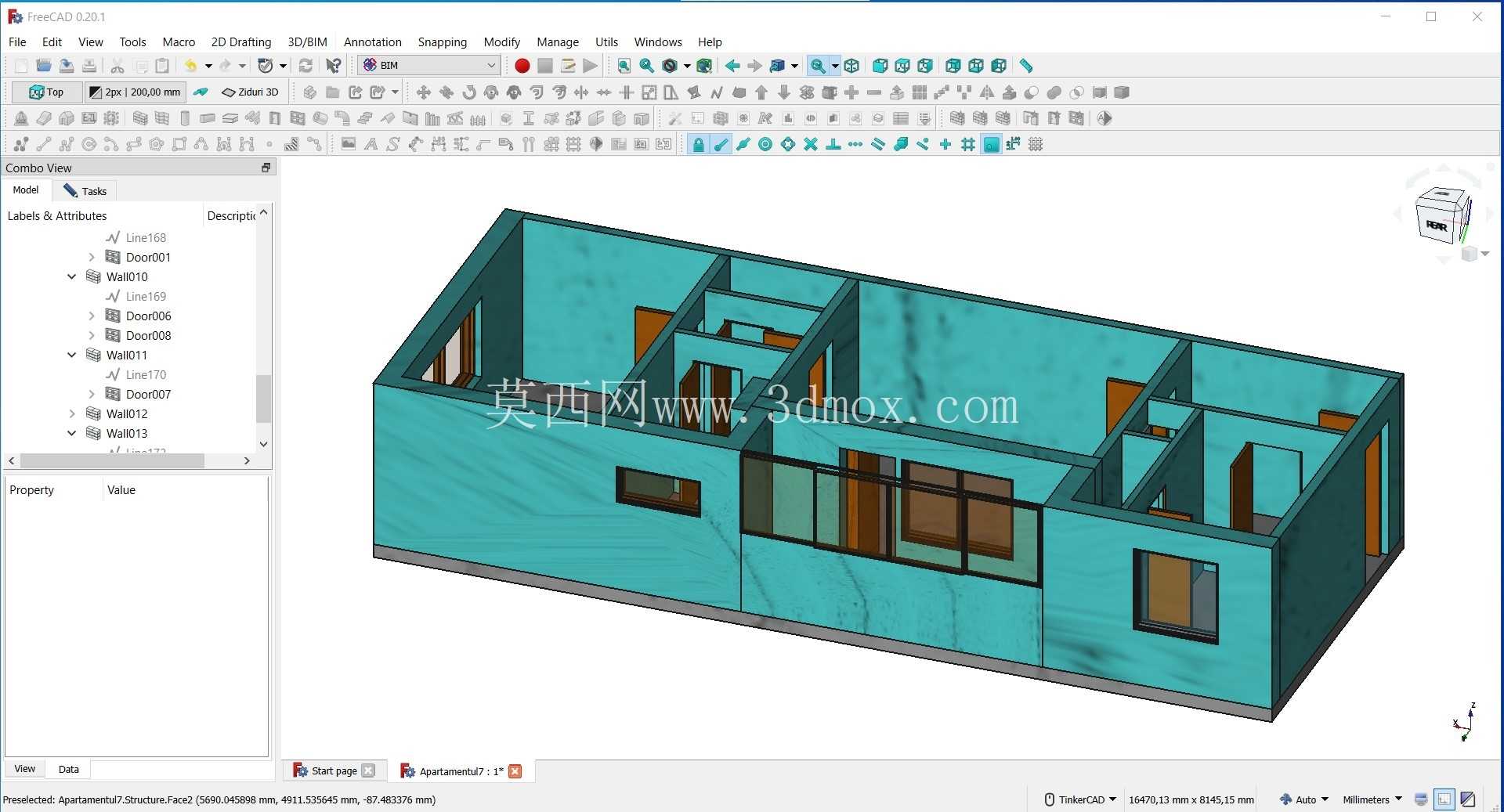Viewport: 1504px width, 812px height.
Task: Click the navigation cube REAR face
Action: point(1436,226)
